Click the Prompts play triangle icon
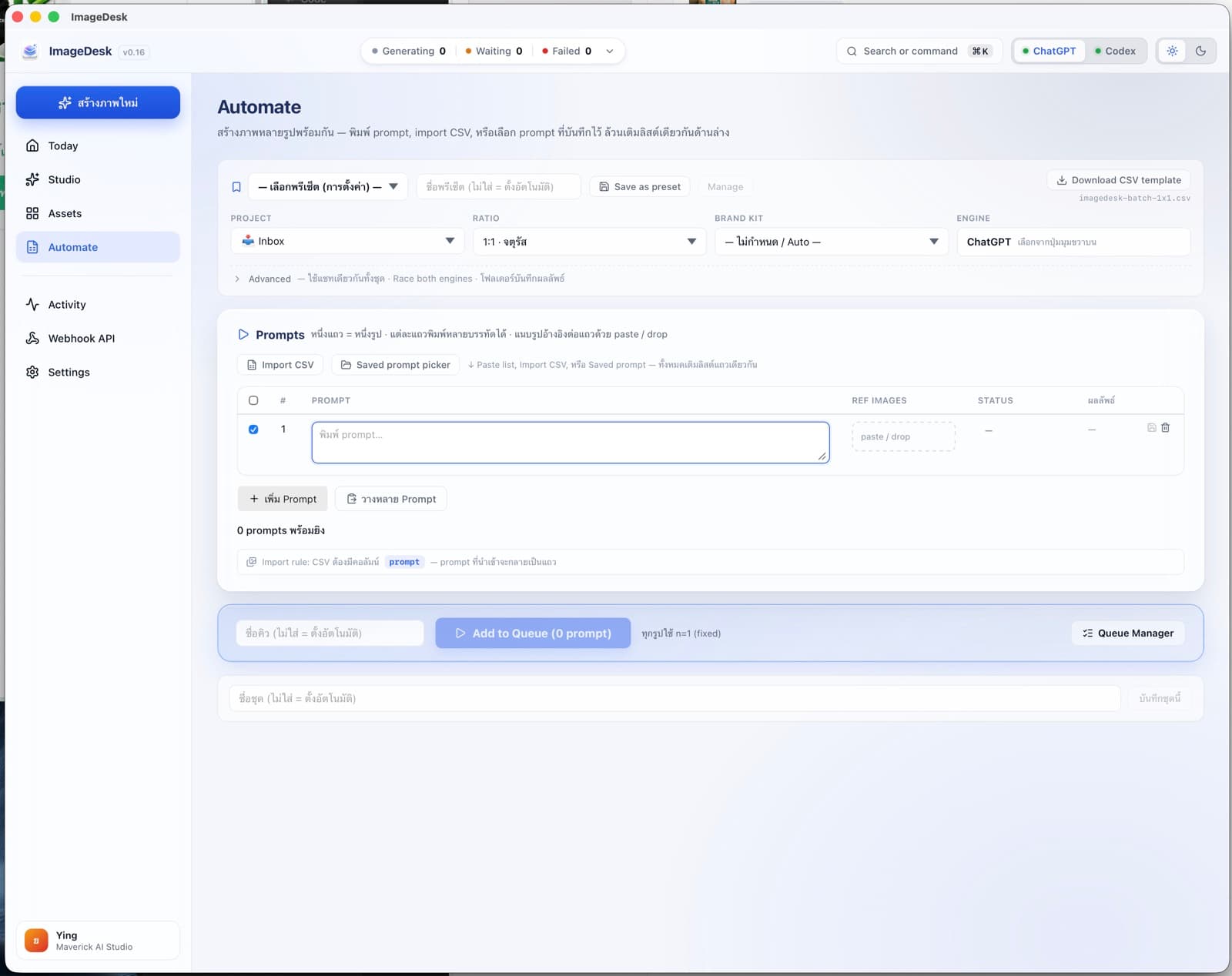The width and height of the screenshot is (1232, 976). pos(243,334)
